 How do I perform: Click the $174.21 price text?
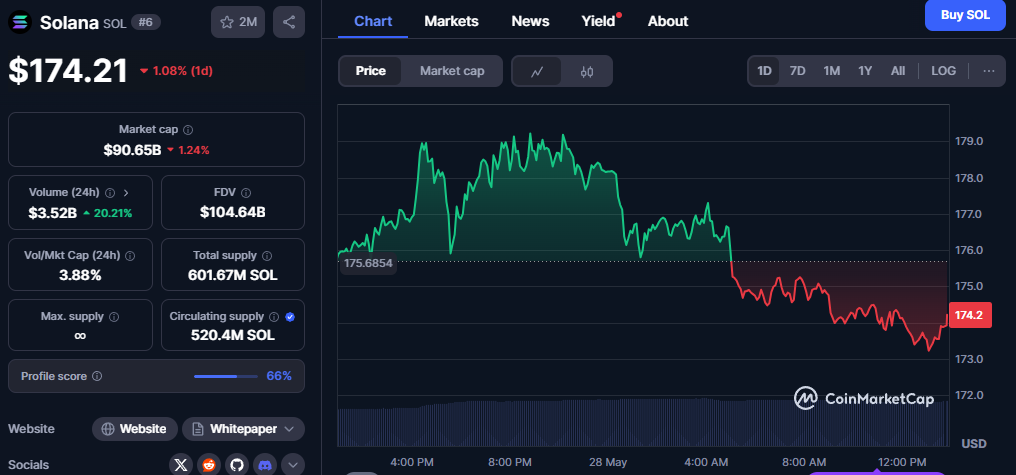[68, 70]
